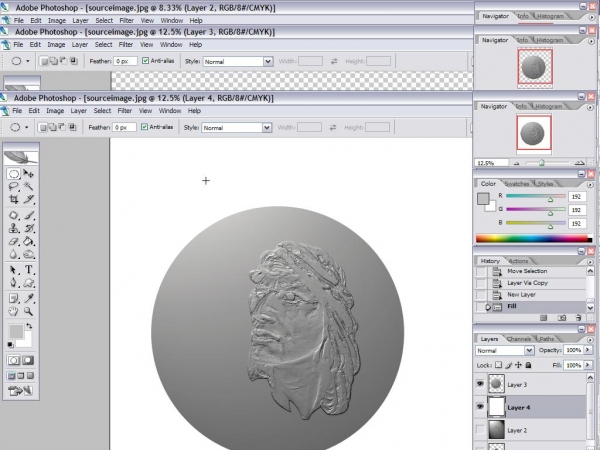Image resolution: width=600 pixels, height=450 pixels.
Task: Toggle lock transparent pixels in Layers panel
Action: [498, 365]
